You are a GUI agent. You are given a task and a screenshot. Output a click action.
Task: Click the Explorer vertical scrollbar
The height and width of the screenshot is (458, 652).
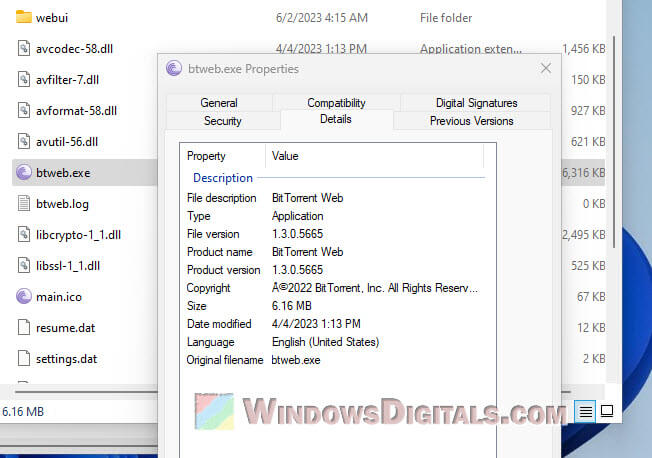click(x=614, y=141)
